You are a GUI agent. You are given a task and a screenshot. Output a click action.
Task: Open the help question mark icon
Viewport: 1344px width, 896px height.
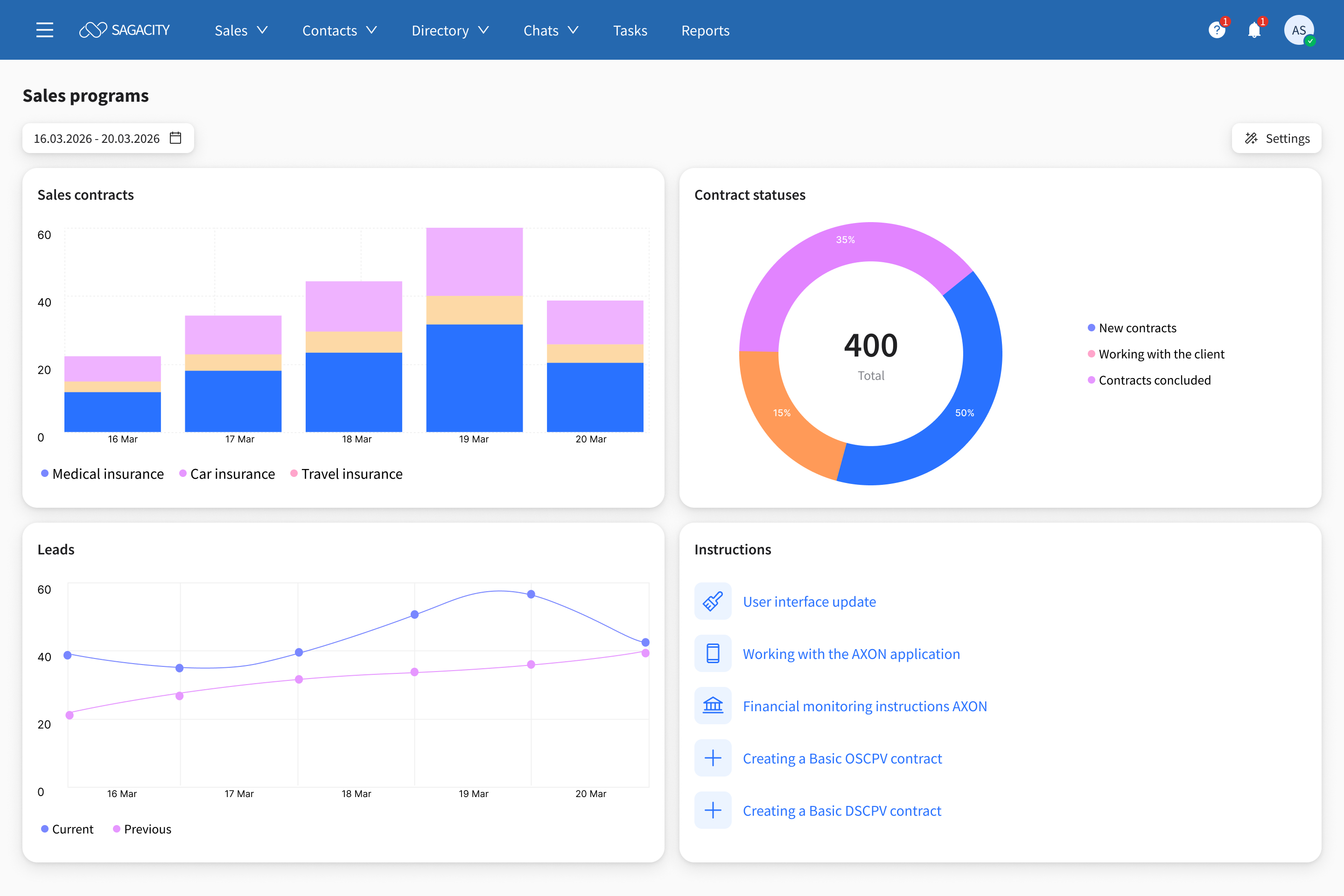tap(1217, 30)
